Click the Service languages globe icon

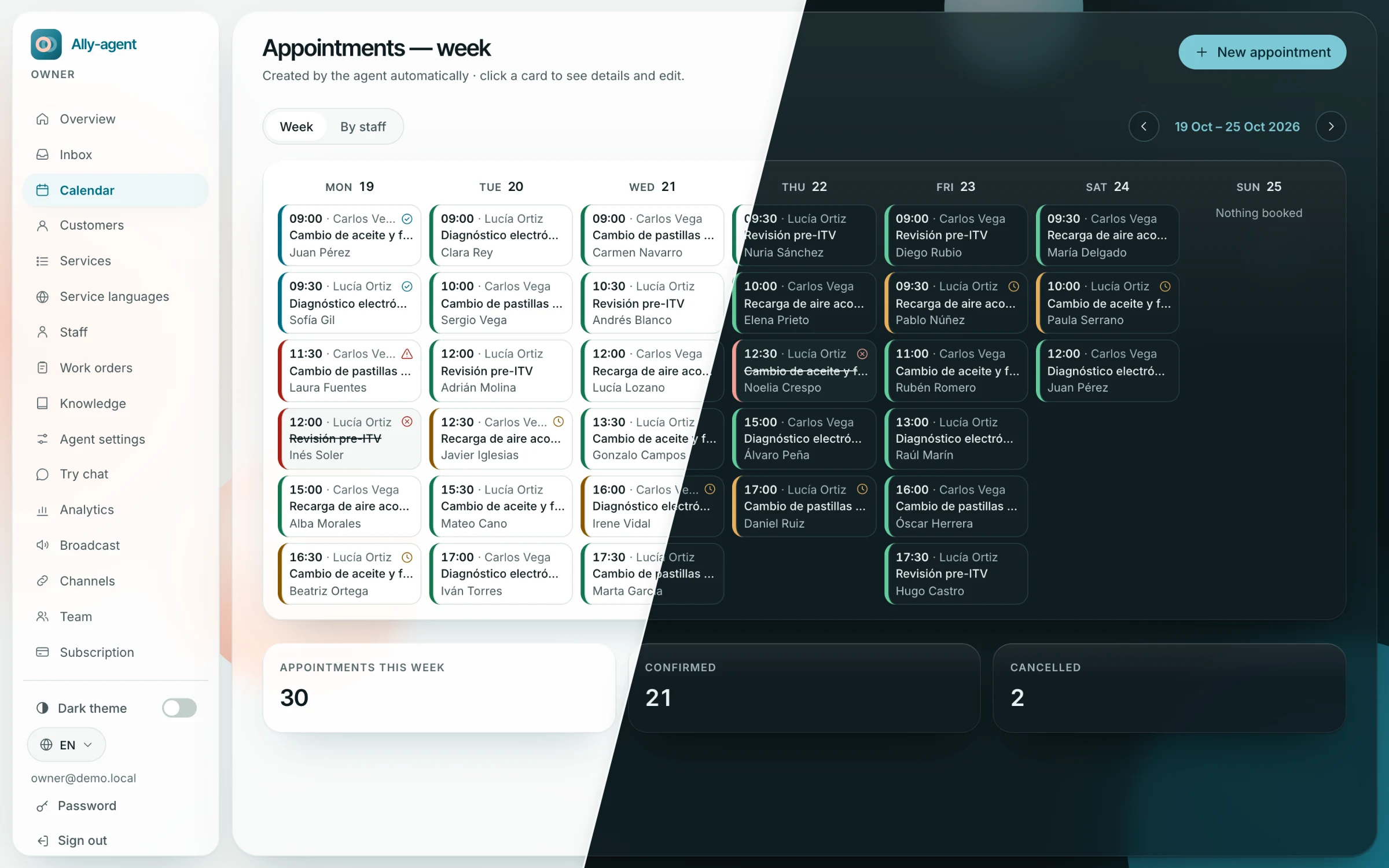[x=42, y=297]
